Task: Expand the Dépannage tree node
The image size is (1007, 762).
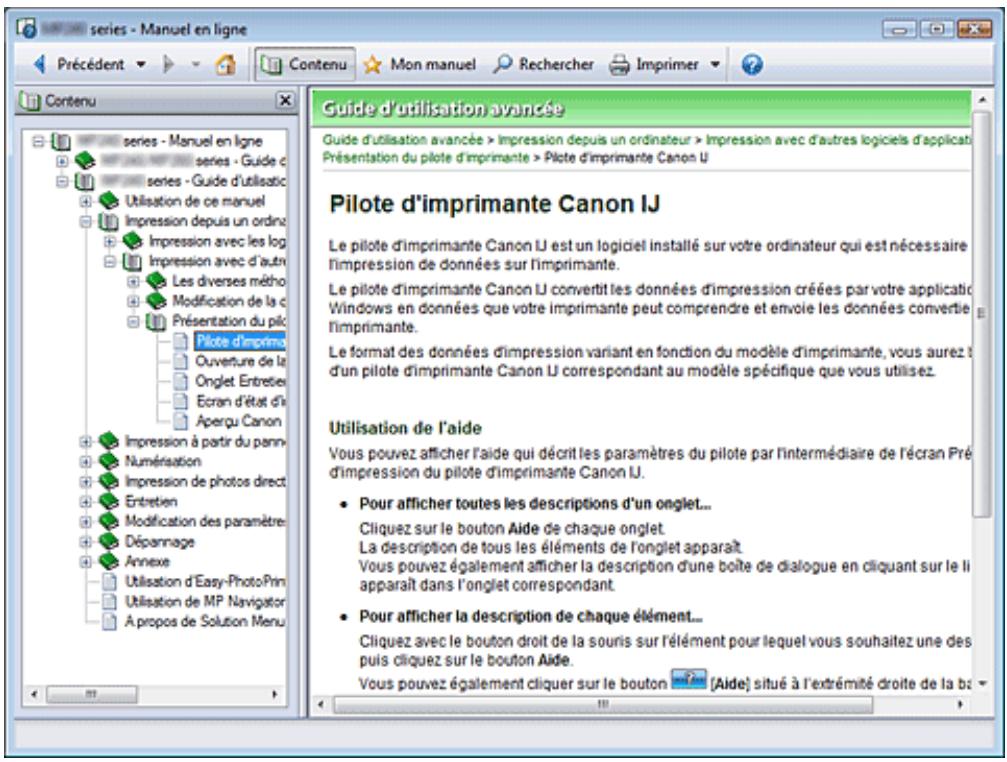Action: point(85,541)
